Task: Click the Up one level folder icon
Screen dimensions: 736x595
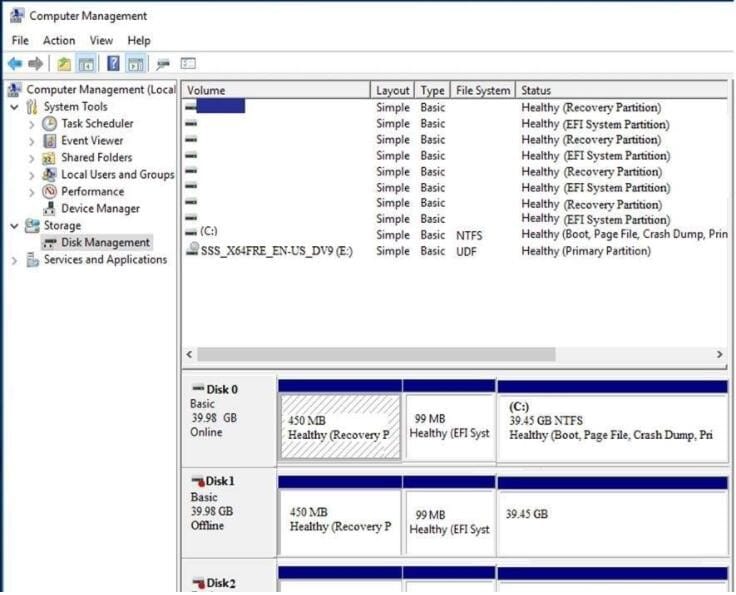Action: tap(64, 64)
